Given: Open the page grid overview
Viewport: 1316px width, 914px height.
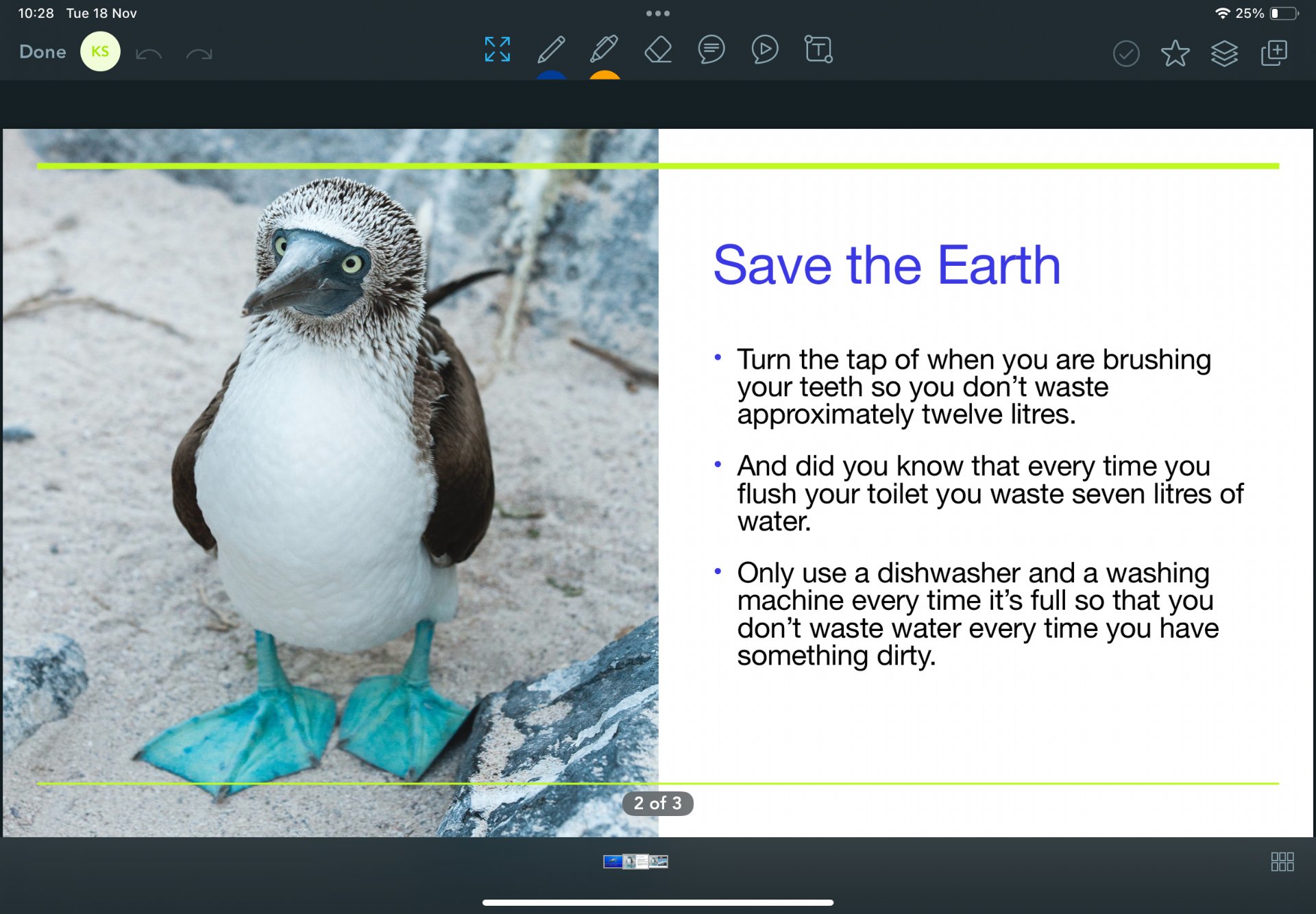Looking at the screenshot, I should [x=1282, y=861].
